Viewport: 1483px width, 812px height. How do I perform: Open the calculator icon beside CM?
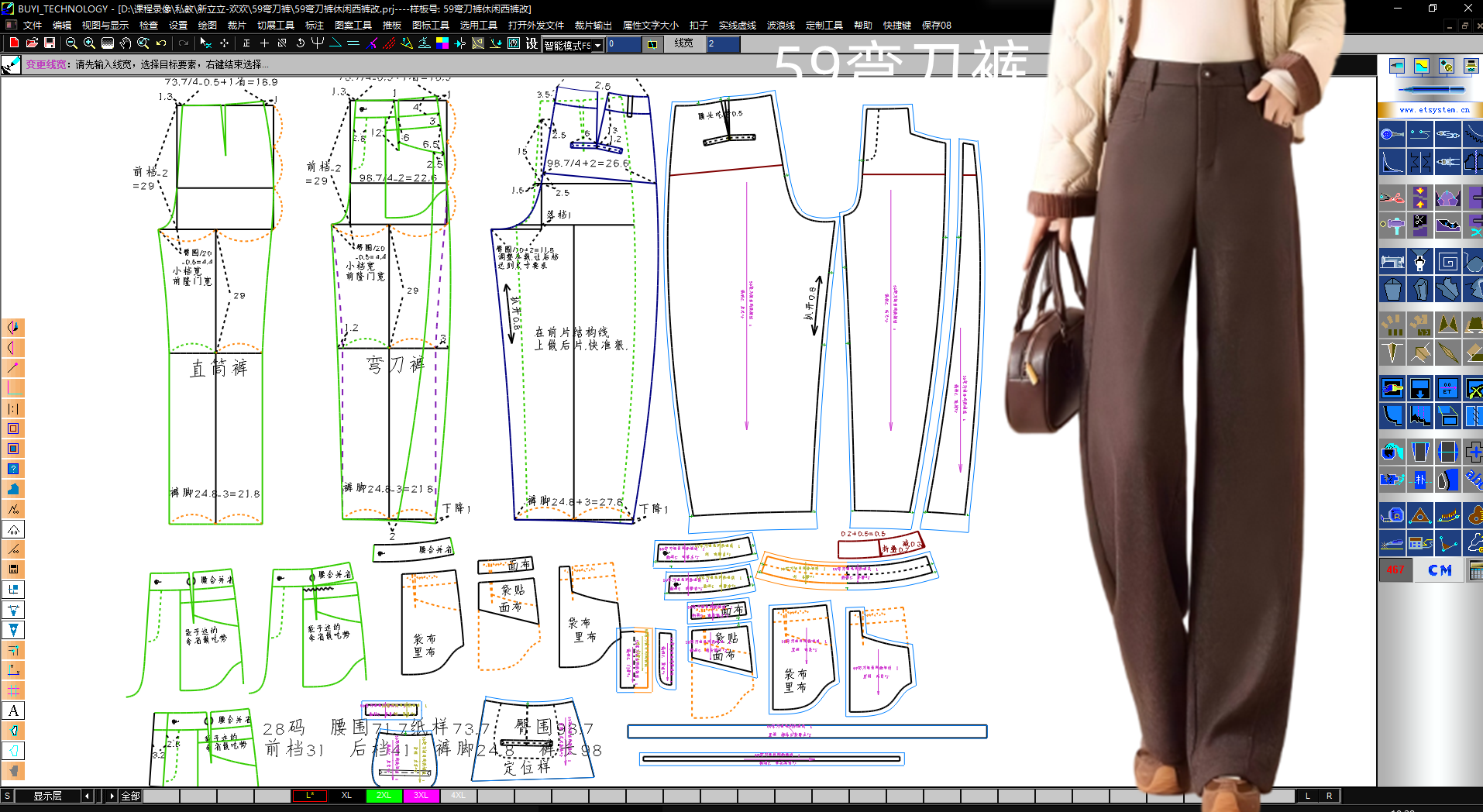[1475, 570]
